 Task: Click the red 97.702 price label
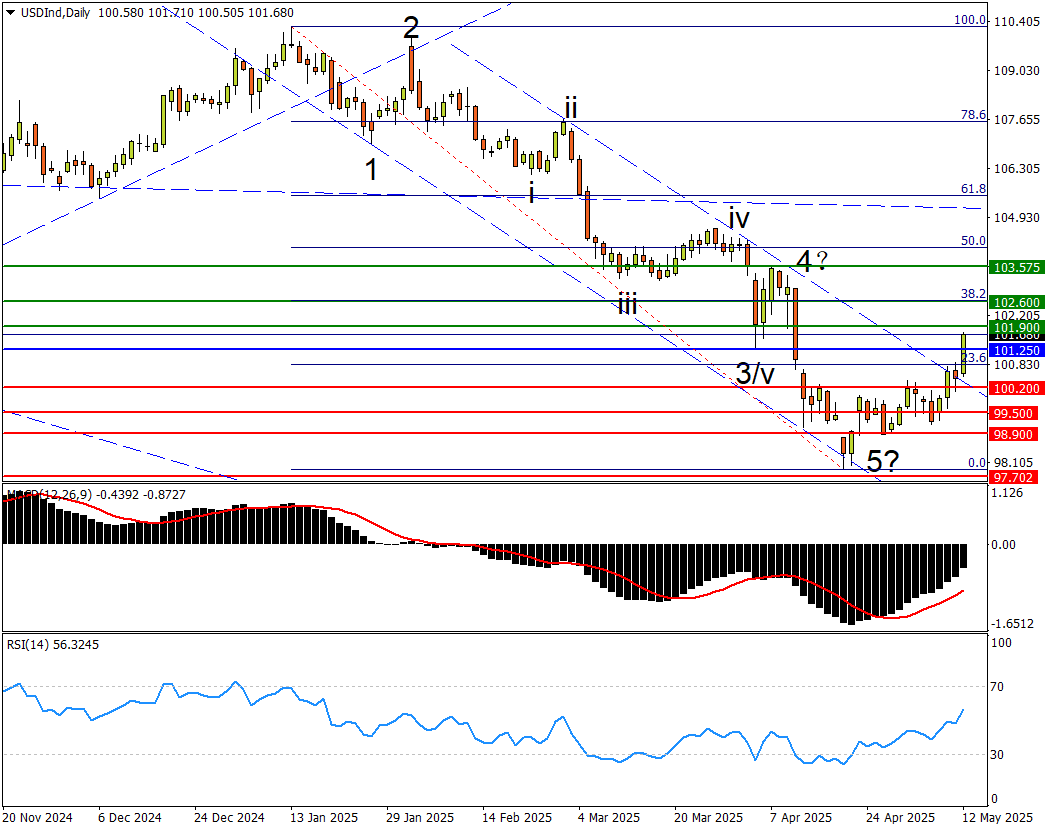1016,479
